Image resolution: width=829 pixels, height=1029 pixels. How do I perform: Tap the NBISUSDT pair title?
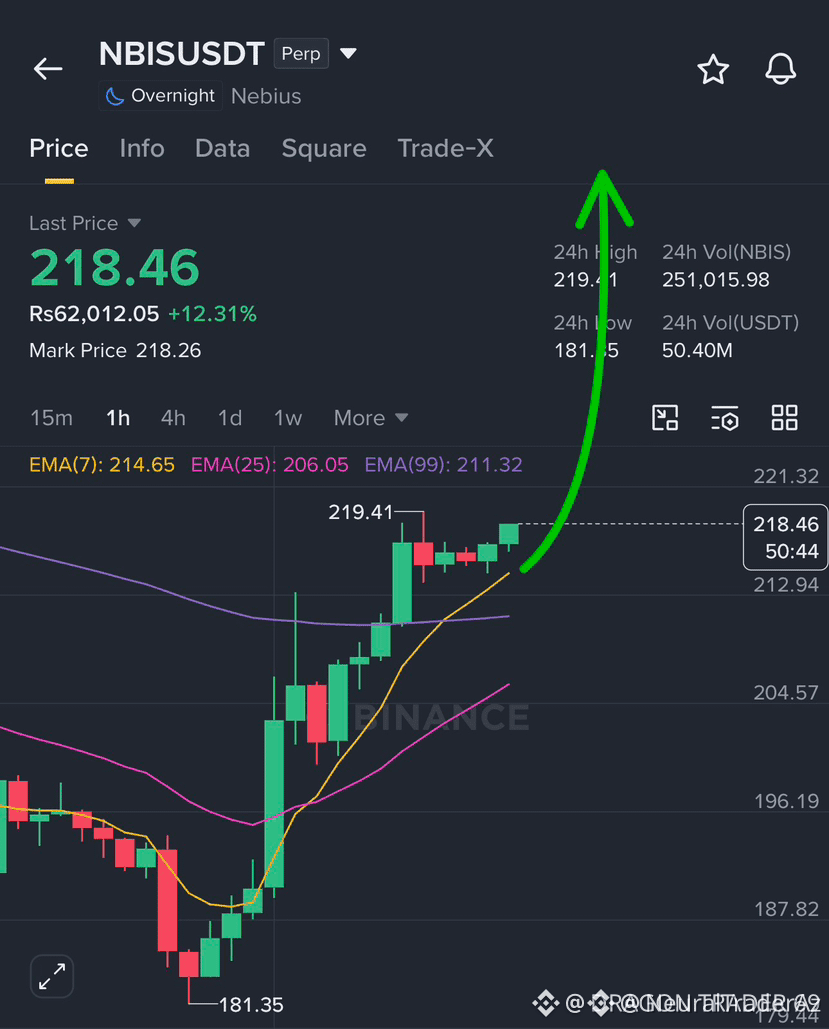click(181, 54)
